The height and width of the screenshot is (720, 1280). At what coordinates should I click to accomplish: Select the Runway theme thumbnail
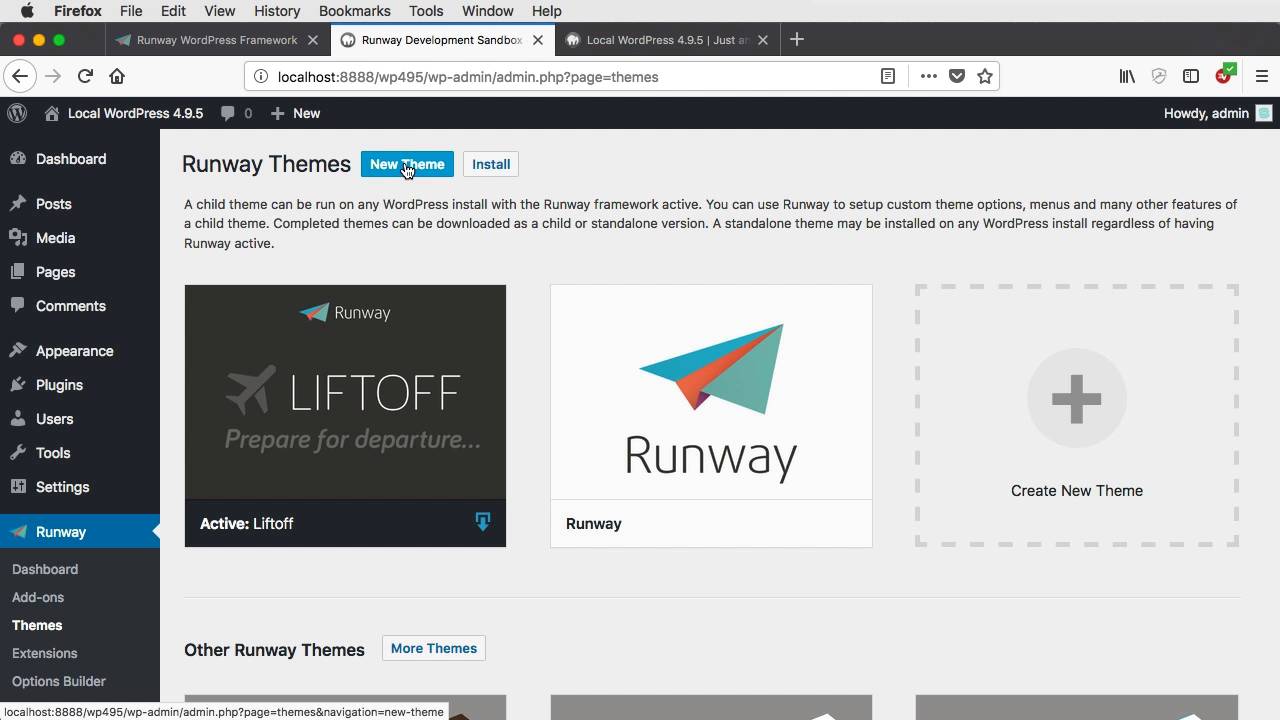coord(711,392)
